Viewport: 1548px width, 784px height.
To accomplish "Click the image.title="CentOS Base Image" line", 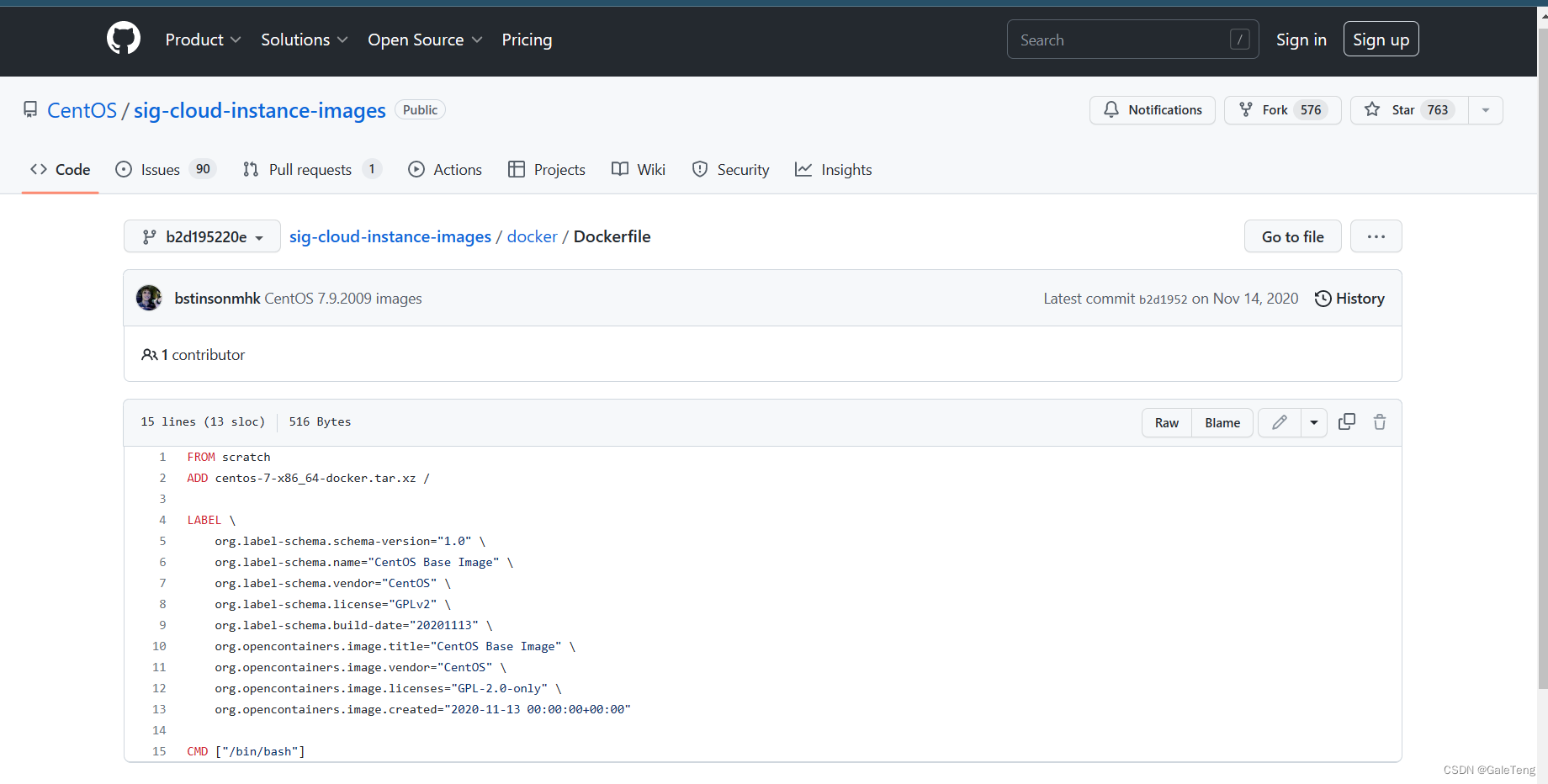I will click(395, 646).
